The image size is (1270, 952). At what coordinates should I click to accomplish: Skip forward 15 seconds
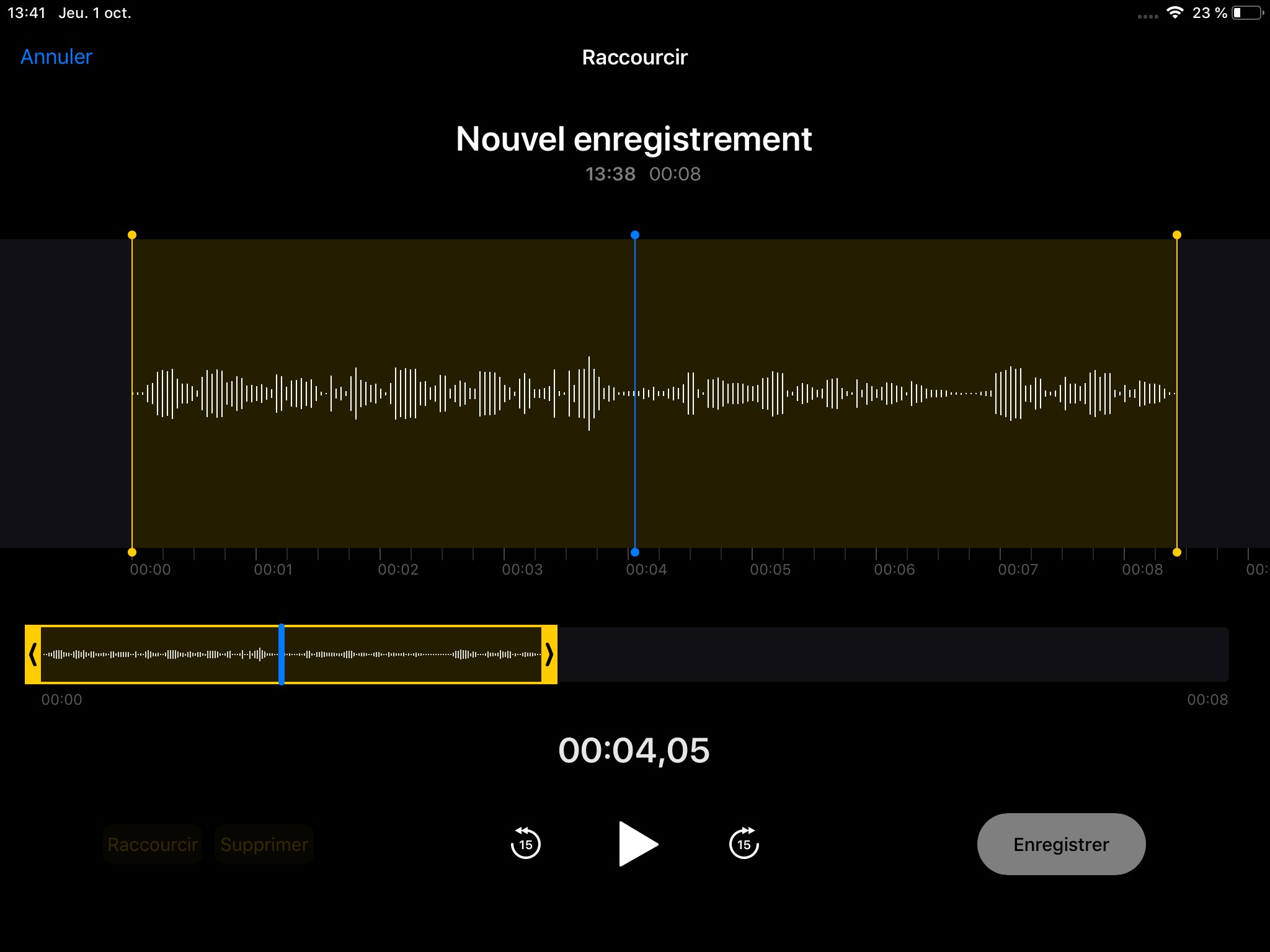pos(744,844)
